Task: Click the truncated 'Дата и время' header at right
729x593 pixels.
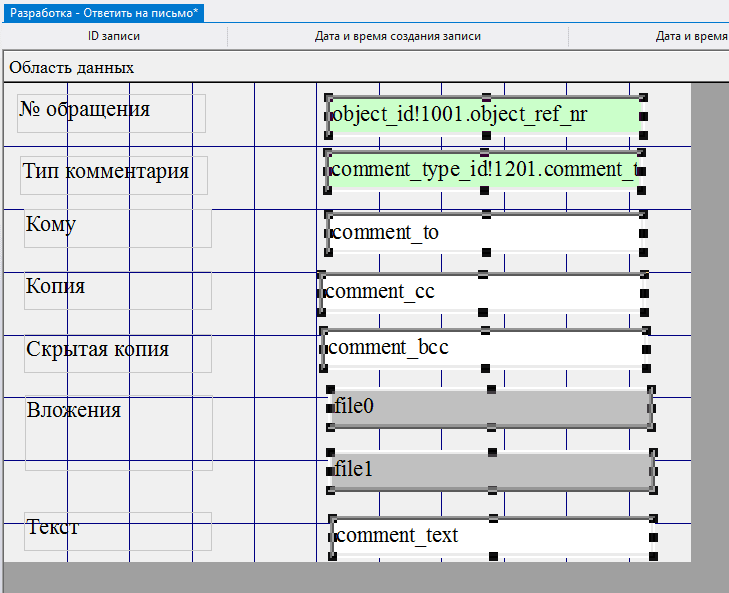Action: 690,36
